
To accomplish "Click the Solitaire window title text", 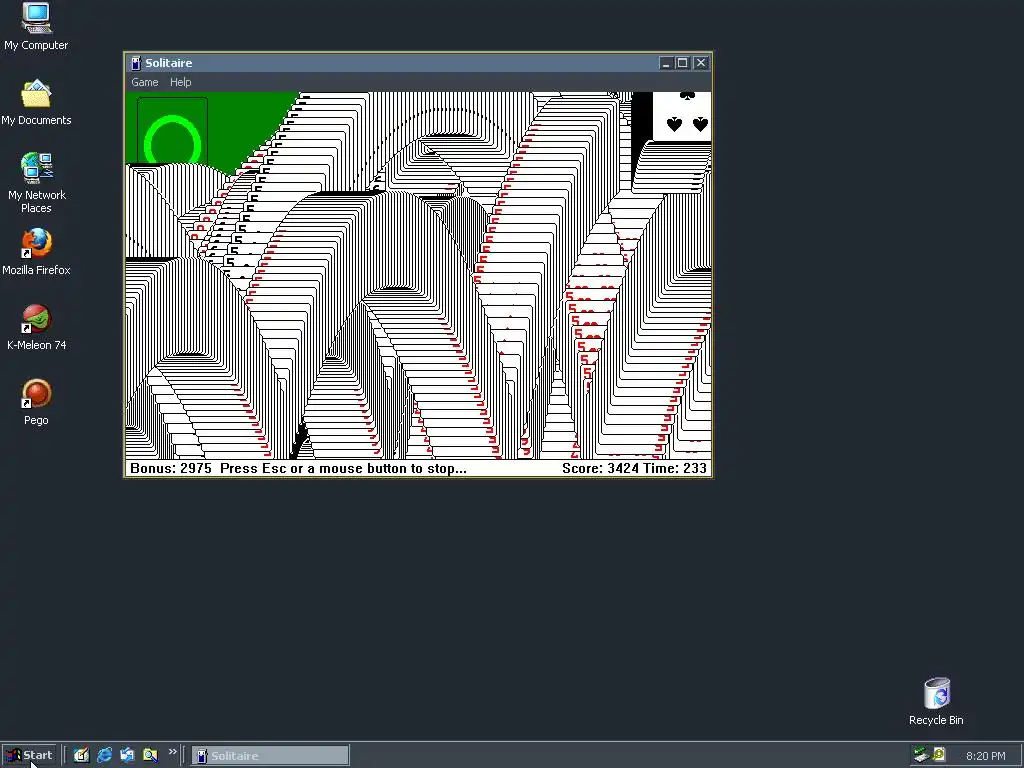I will [168, 63].
